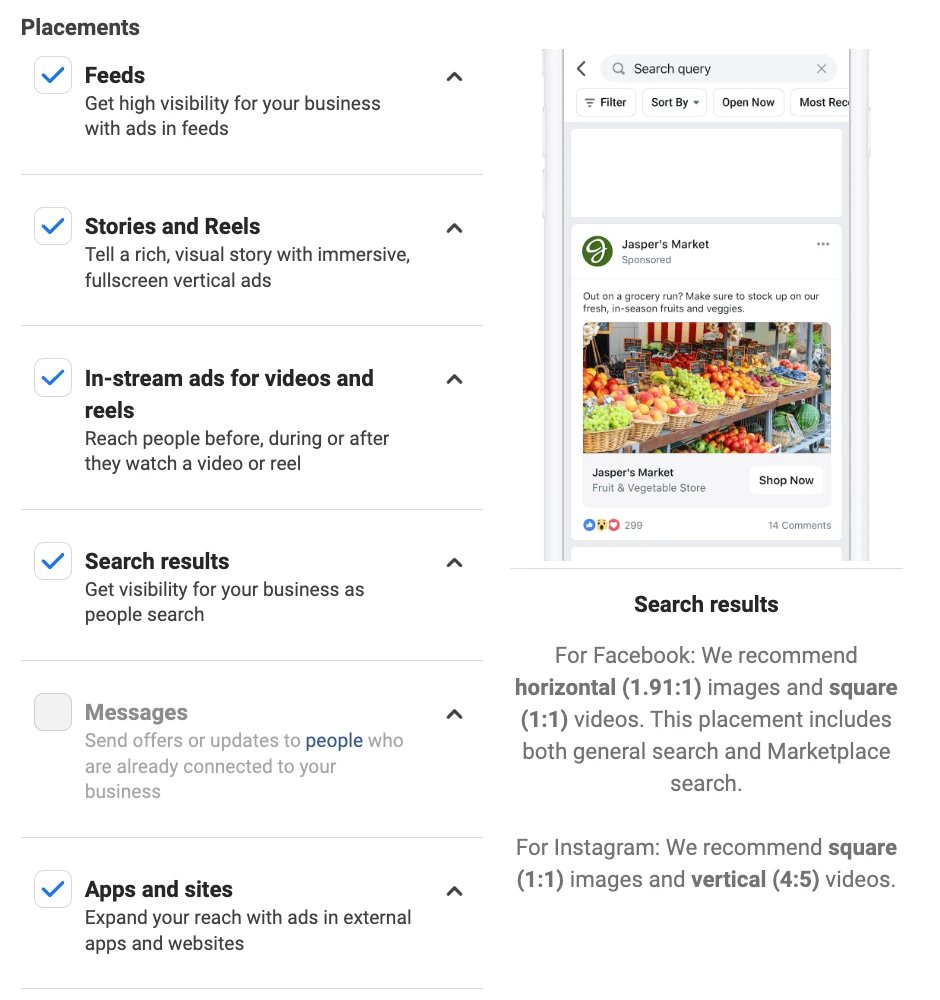Disable the Search results placement checkbox
940x1000 pixels.
point(53,561)
